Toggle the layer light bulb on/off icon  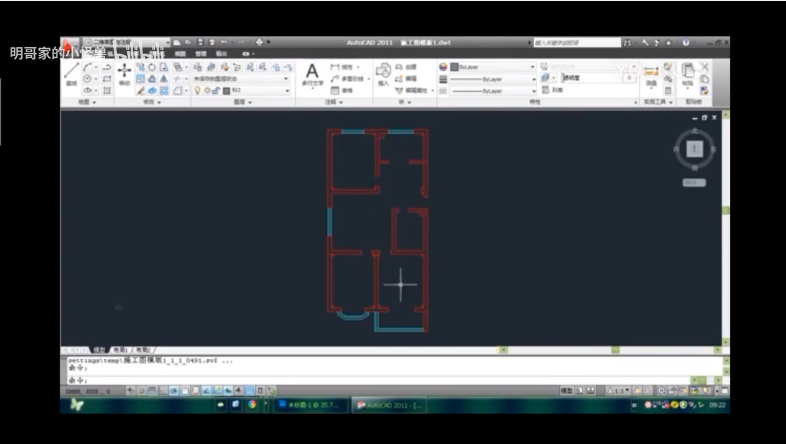click(197, 90)
